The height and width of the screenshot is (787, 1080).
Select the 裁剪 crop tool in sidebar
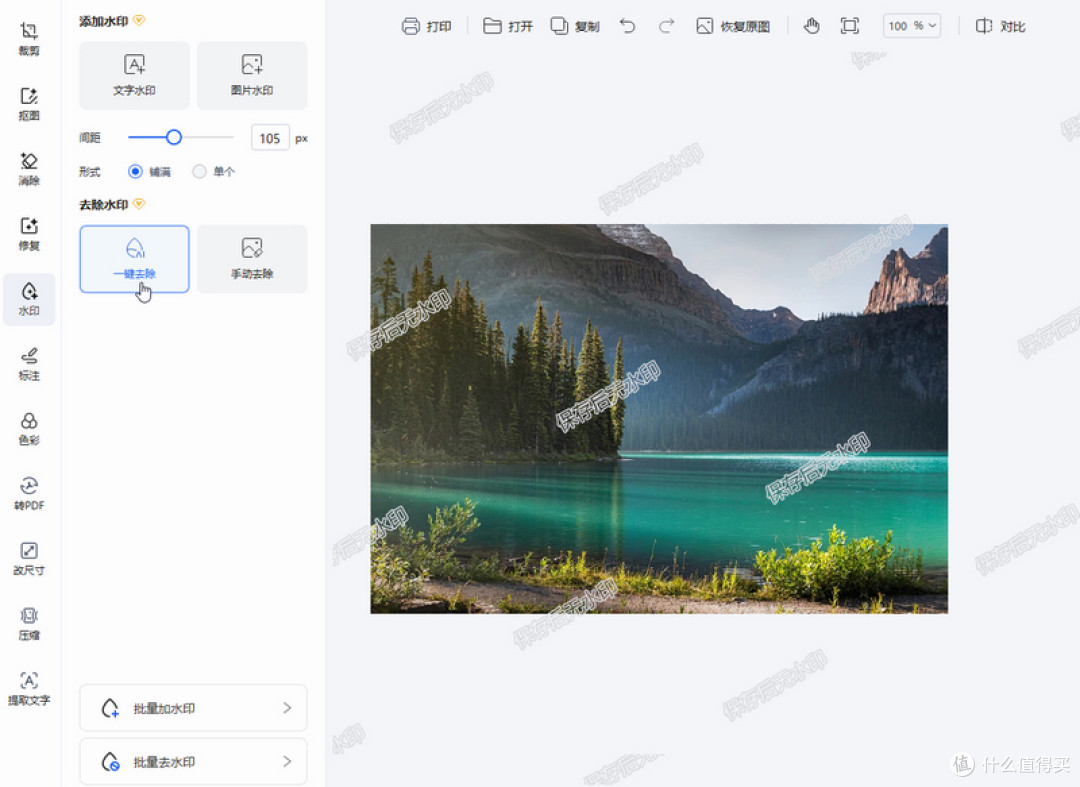click(x=29, y=39)
